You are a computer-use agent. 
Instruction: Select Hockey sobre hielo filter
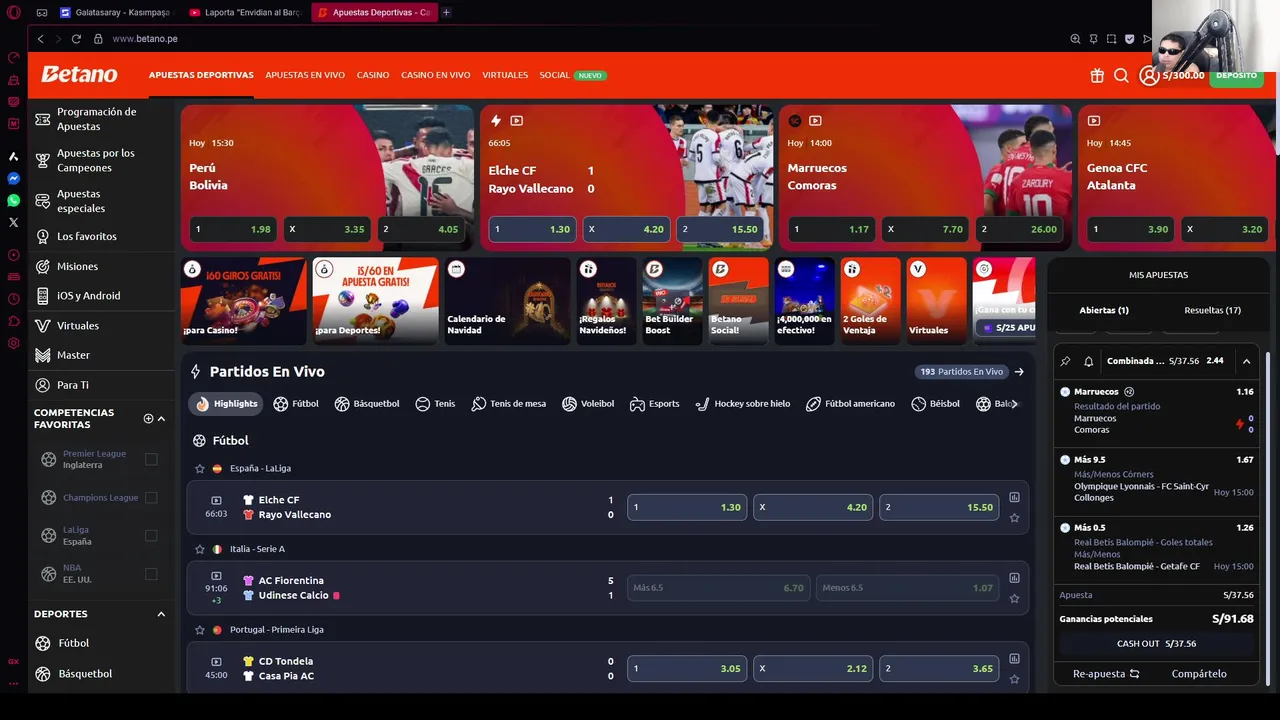click(x=742, y=404)
